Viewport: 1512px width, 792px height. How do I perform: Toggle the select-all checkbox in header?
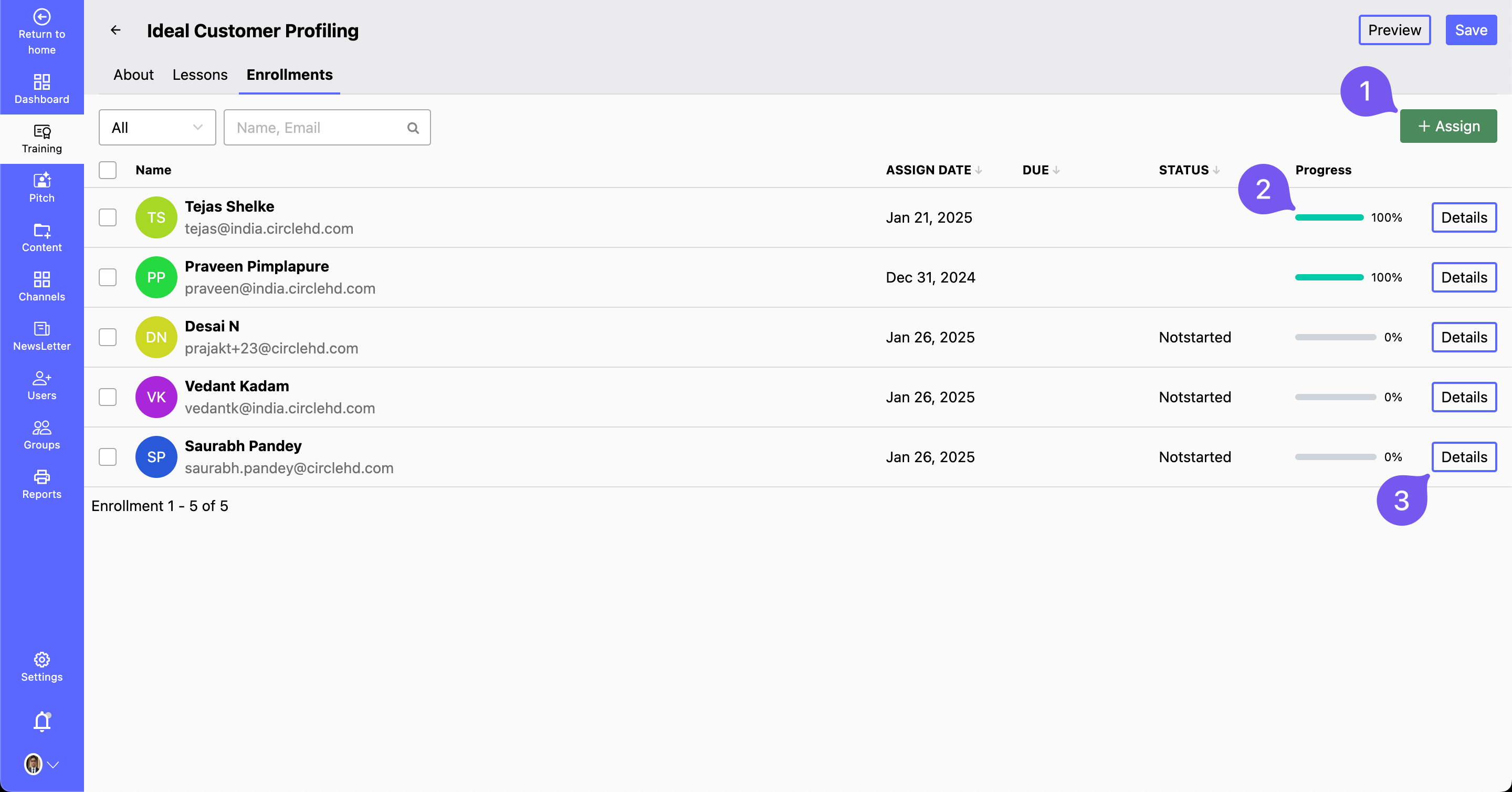[x=108, y=170]
